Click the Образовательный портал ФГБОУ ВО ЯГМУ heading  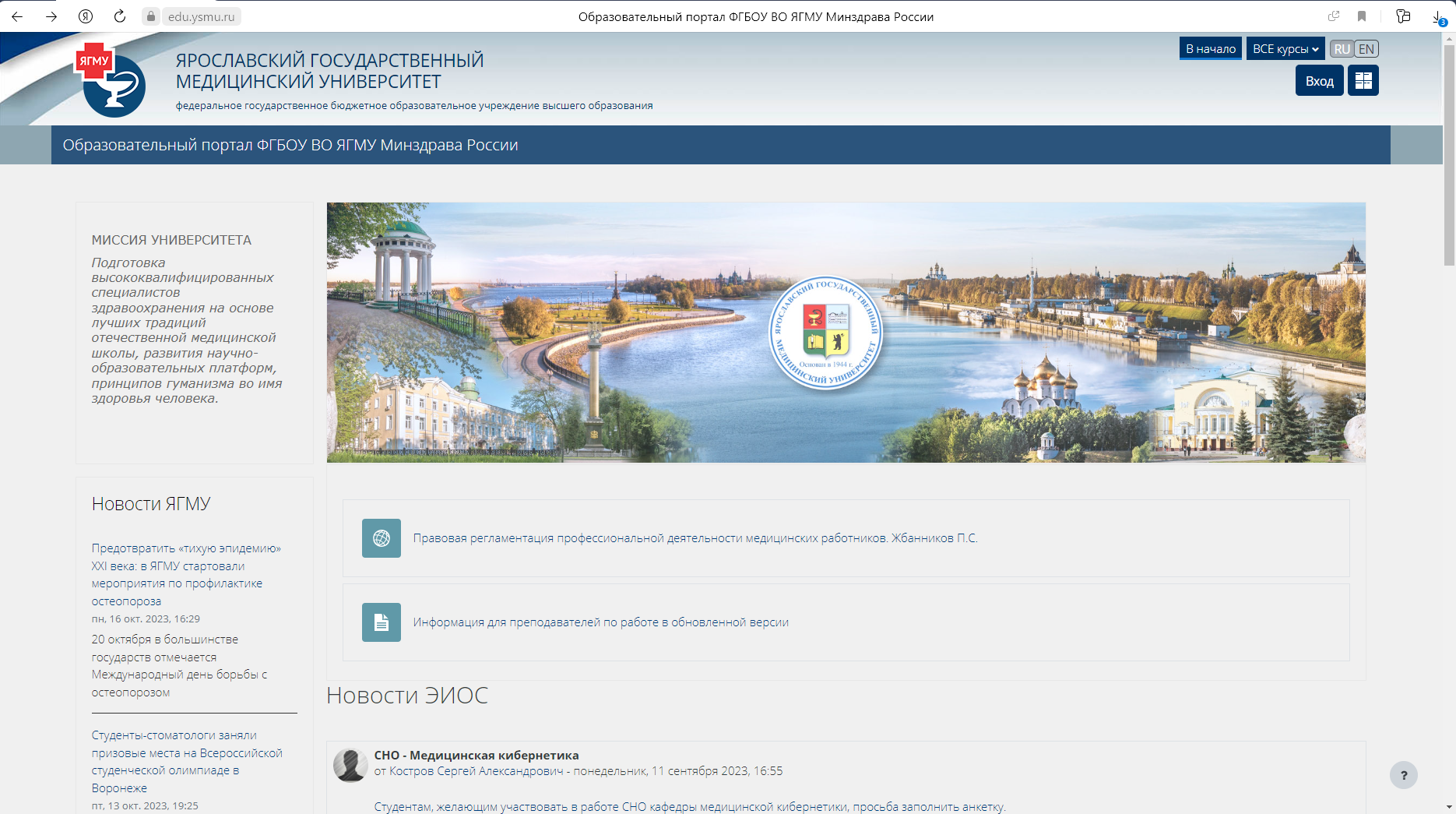[290, 145]
